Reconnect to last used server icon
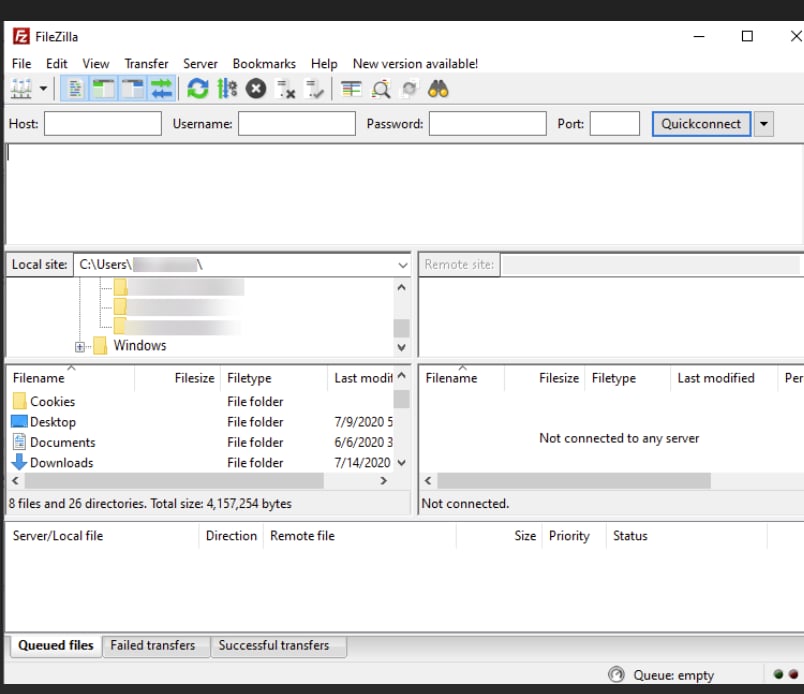The image size is (804, 694). (x=314, y=89)
